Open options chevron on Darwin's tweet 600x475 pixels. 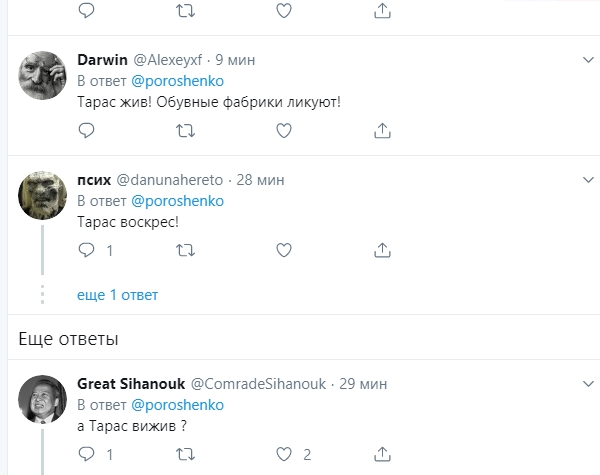point(589,60)
